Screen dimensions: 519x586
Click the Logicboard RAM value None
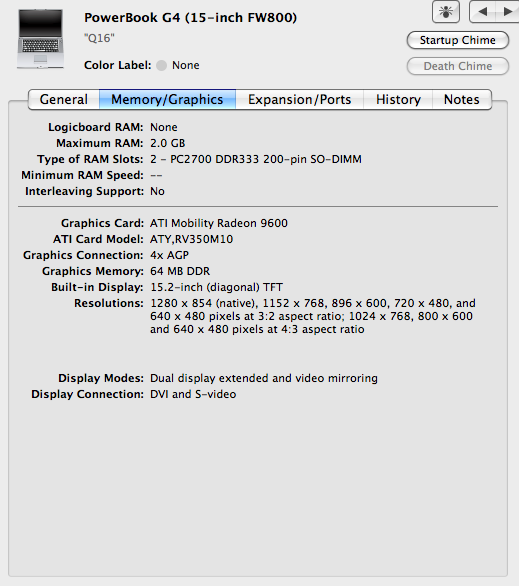[164, 127]
